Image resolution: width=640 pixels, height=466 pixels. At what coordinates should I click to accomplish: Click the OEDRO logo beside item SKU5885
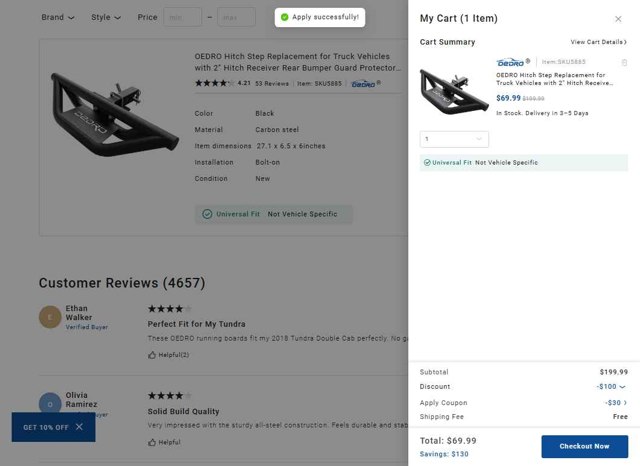click(366, 84)
